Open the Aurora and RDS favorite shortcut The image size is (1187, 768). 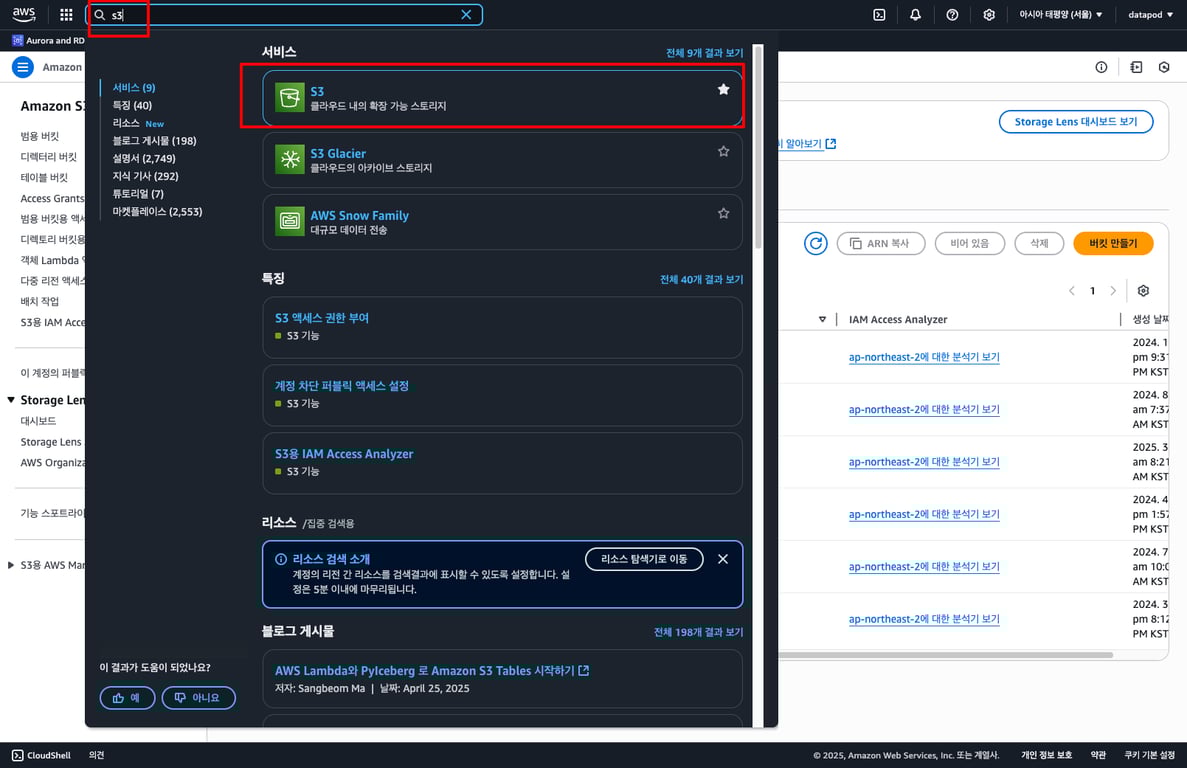click(48, 40)
